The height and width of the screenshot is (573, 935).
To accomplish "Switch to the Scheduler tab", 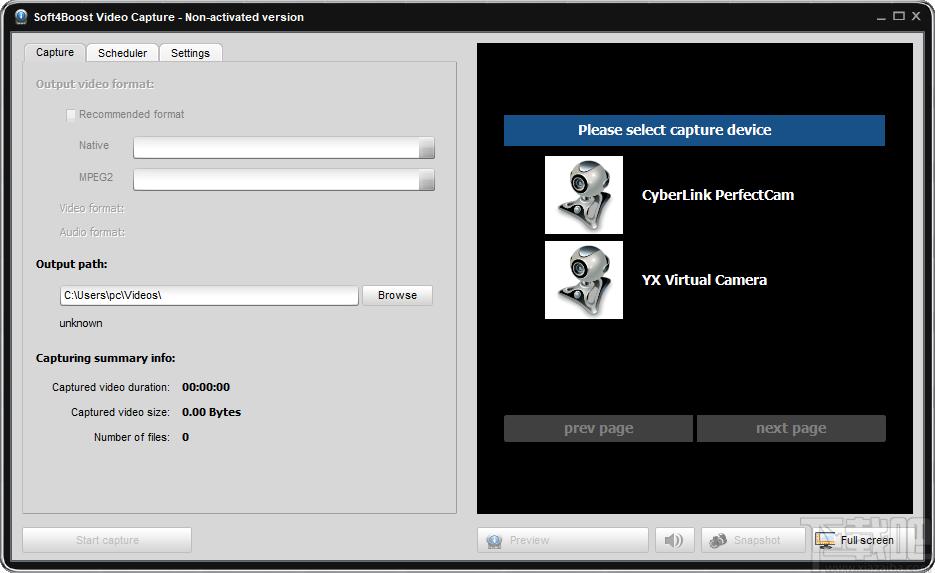I will coord(122,53).
